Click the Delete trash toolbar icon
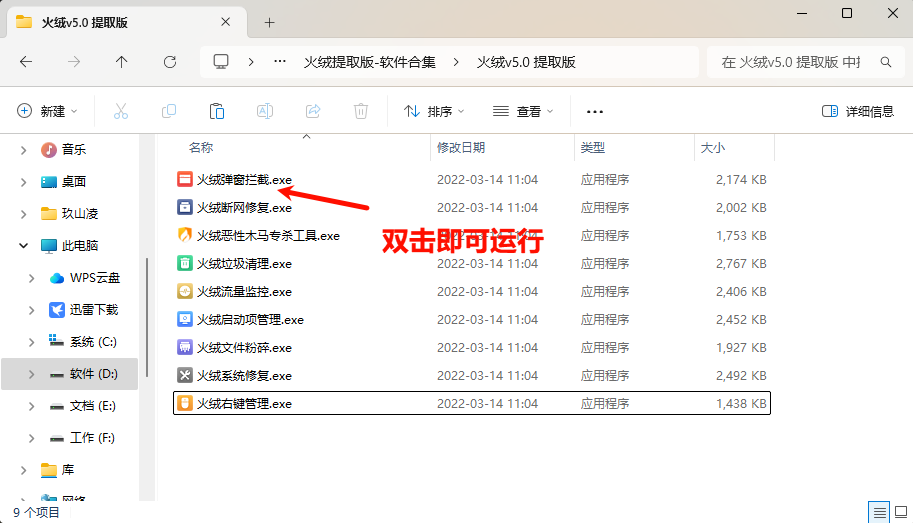The image size is (913, 523). [x=361, y=111]
